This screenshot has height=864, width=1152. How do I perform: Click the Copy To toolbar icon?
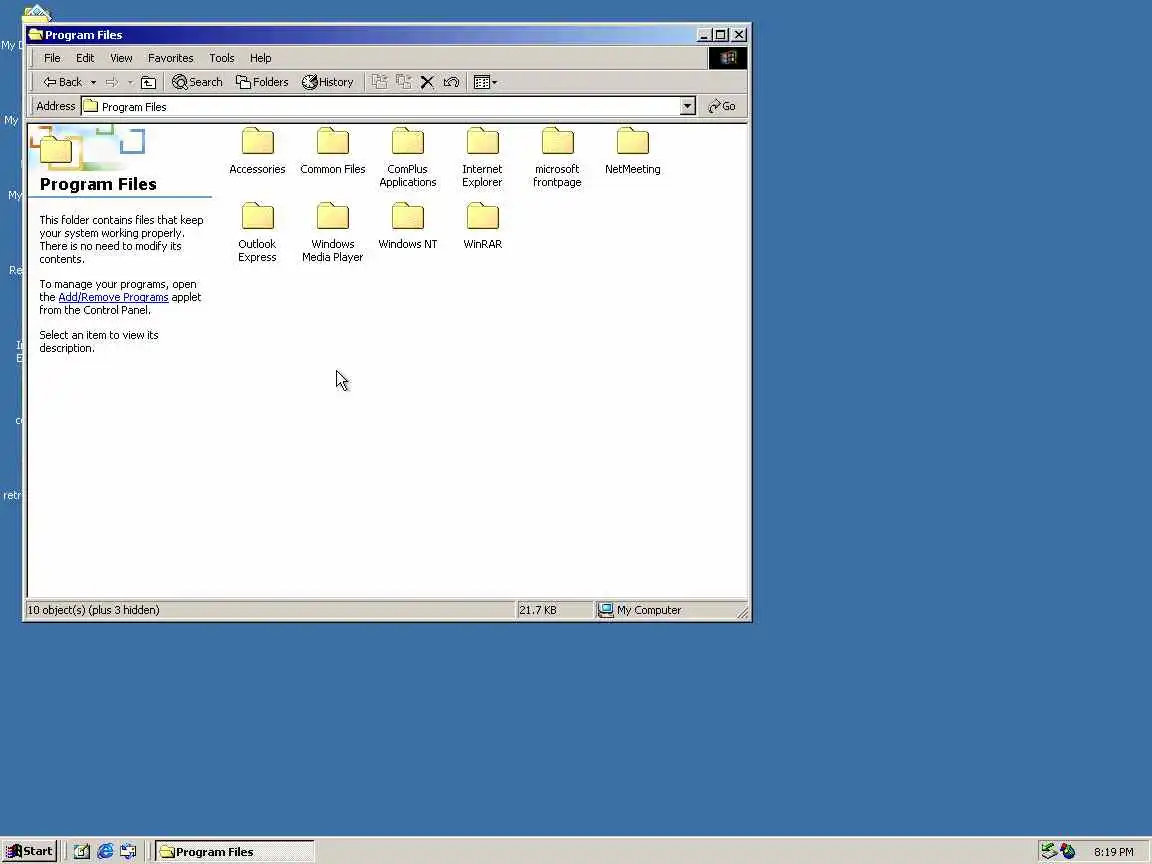tap(403, 82)
